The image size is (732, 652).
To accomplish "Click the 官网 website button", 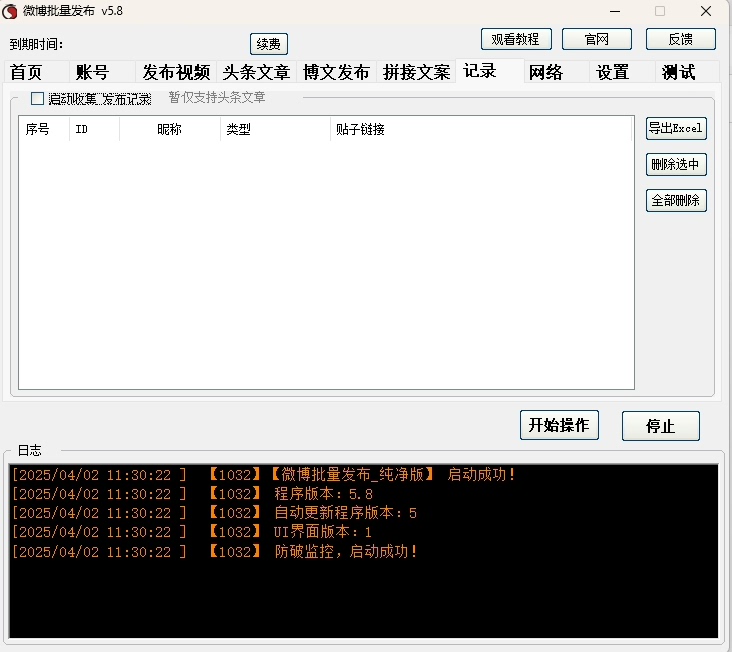I will click(x=597, y=39).
